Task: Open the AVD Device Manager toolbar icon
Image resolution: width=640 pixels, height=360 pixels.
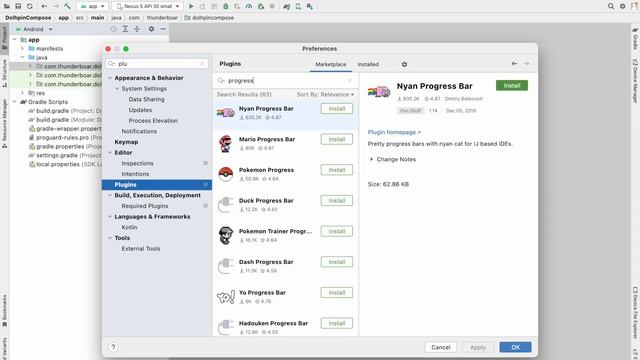Action: coord(298,6)
